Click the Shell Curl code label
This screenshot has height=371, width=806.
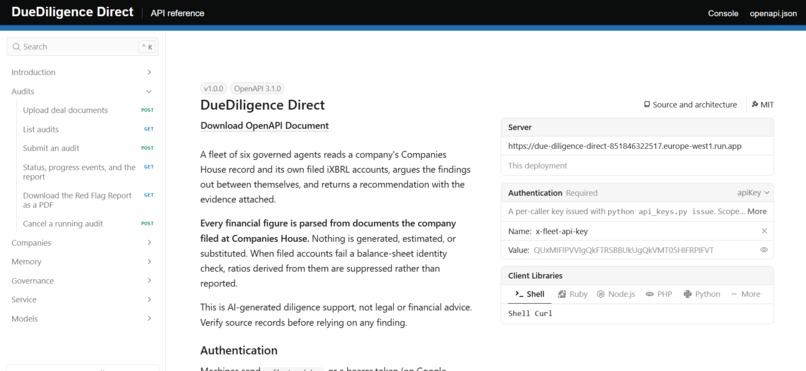[x=530, y=313]
